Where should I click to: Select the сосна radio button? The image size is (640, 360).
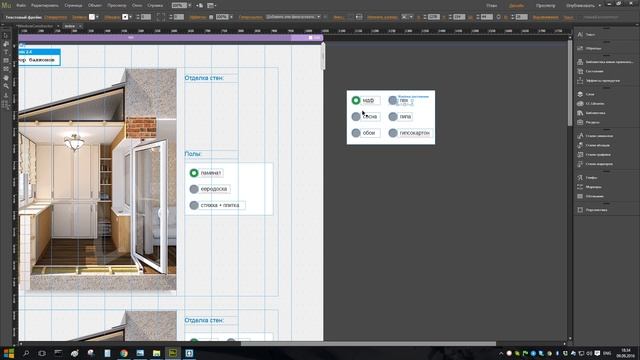356,117
